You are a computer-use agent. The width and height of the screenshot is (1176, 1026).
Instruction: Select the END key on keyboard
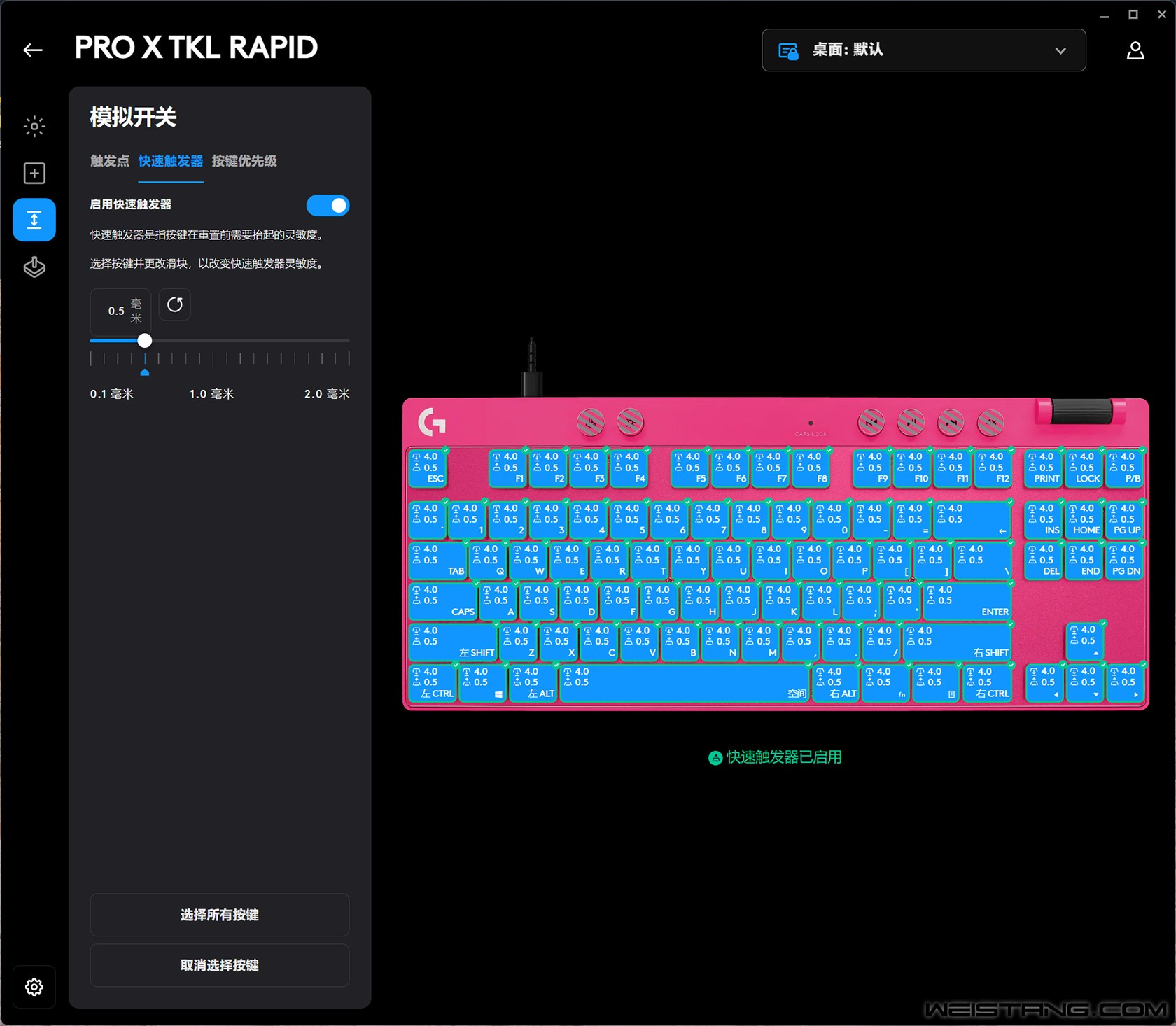click(x=1084, y=561)
